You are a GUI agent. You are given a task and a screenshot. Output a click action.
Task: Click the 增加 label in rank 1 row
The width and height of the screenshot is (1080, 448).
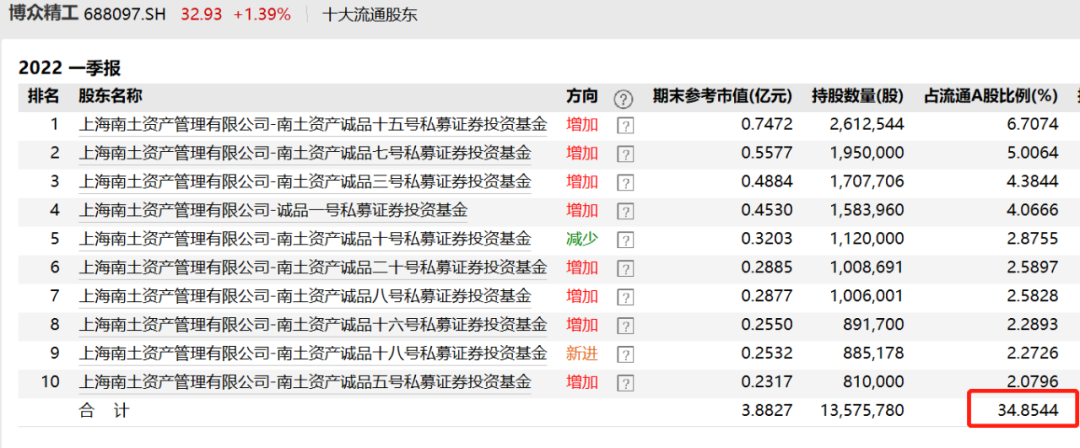click(582, 125)
